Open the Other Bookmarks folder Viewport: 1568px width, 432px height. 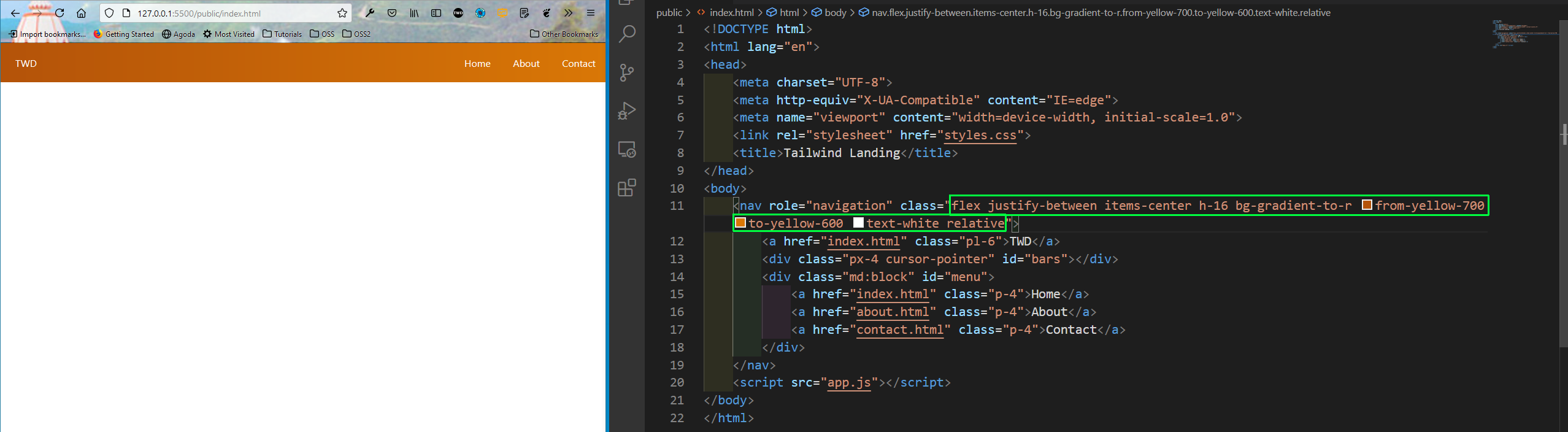click(564, 34)
